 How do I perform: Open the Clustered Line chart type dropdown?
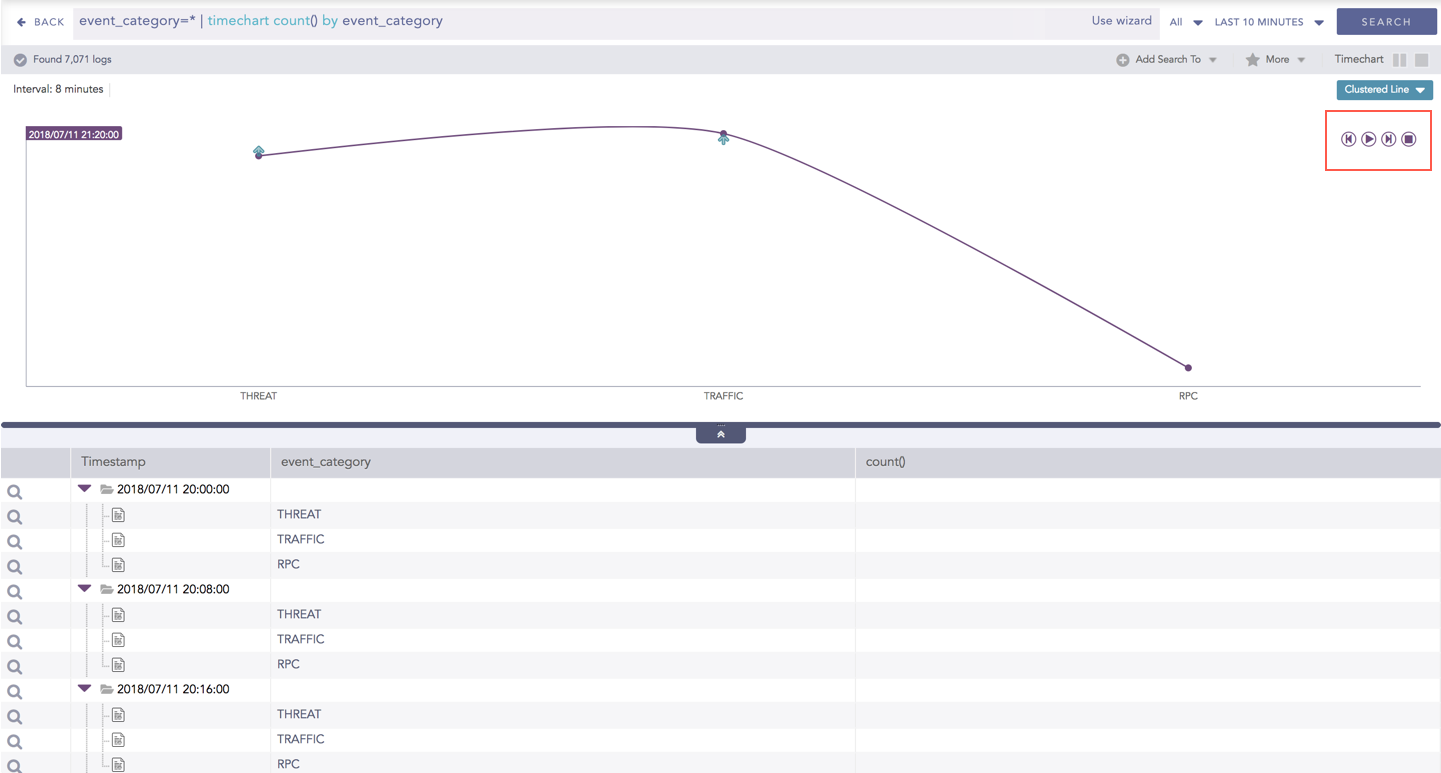point(1384,90)
